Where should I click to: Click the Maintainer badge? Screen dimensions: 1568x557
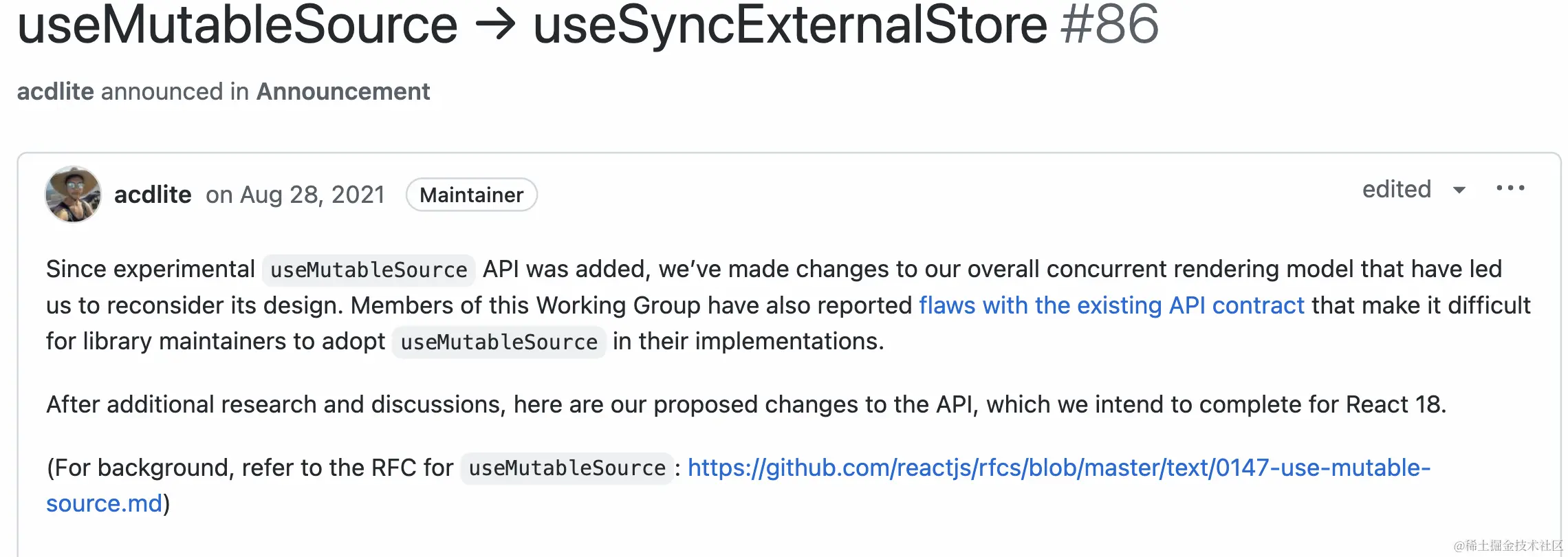pos(471,195)
